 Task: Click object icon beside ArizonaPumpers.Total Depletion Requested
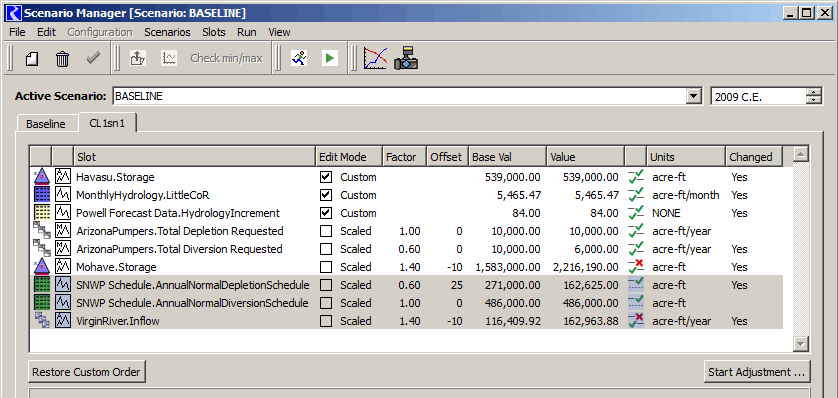click(41, 231)
